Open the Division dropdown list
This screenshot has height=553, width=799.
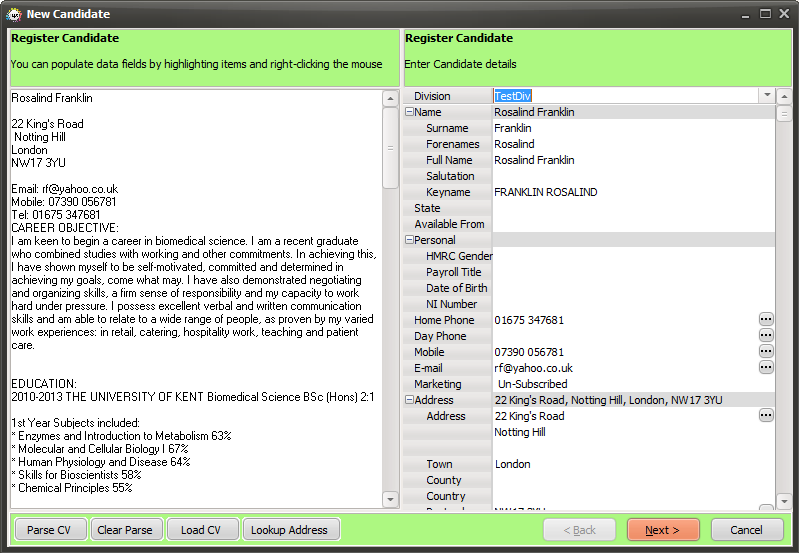[767, 96]
